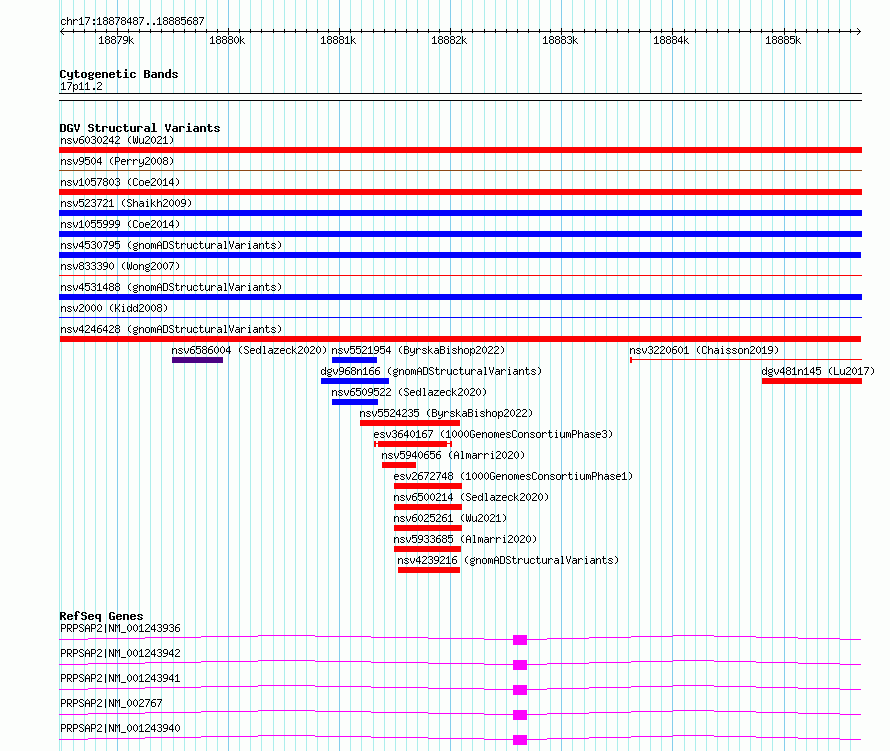Viewport: 890px width, 751px height.
Task: Select nsv4530795 gnomAD variant label
Action: [x=171, y=245]
